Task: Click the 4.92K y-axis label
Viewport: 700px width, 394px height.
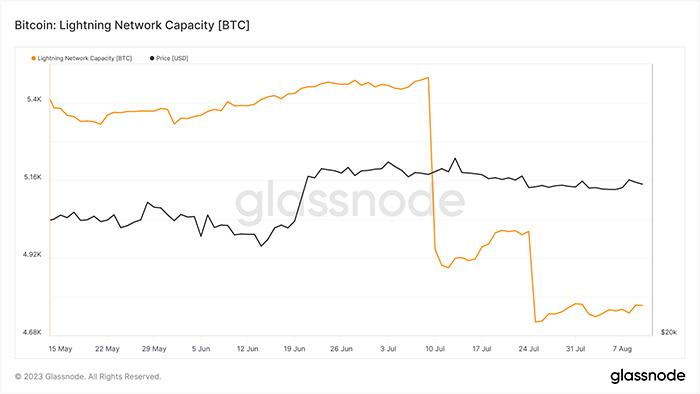Action: tap(32, 254)
